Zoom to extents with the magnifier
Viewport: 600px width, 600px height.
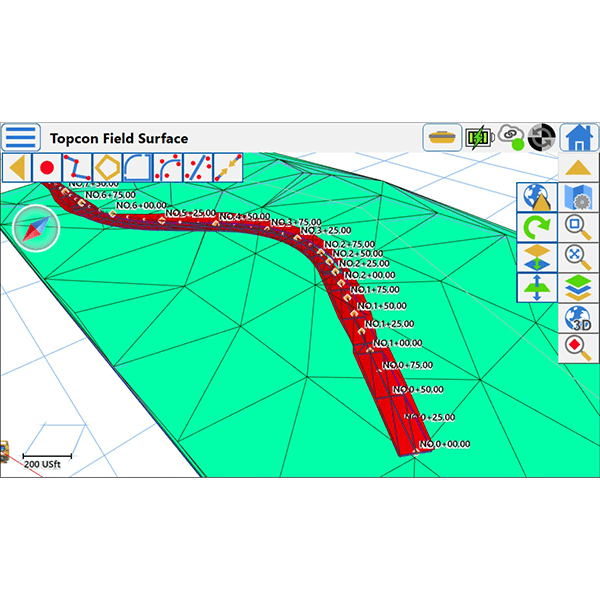[578, 258]
